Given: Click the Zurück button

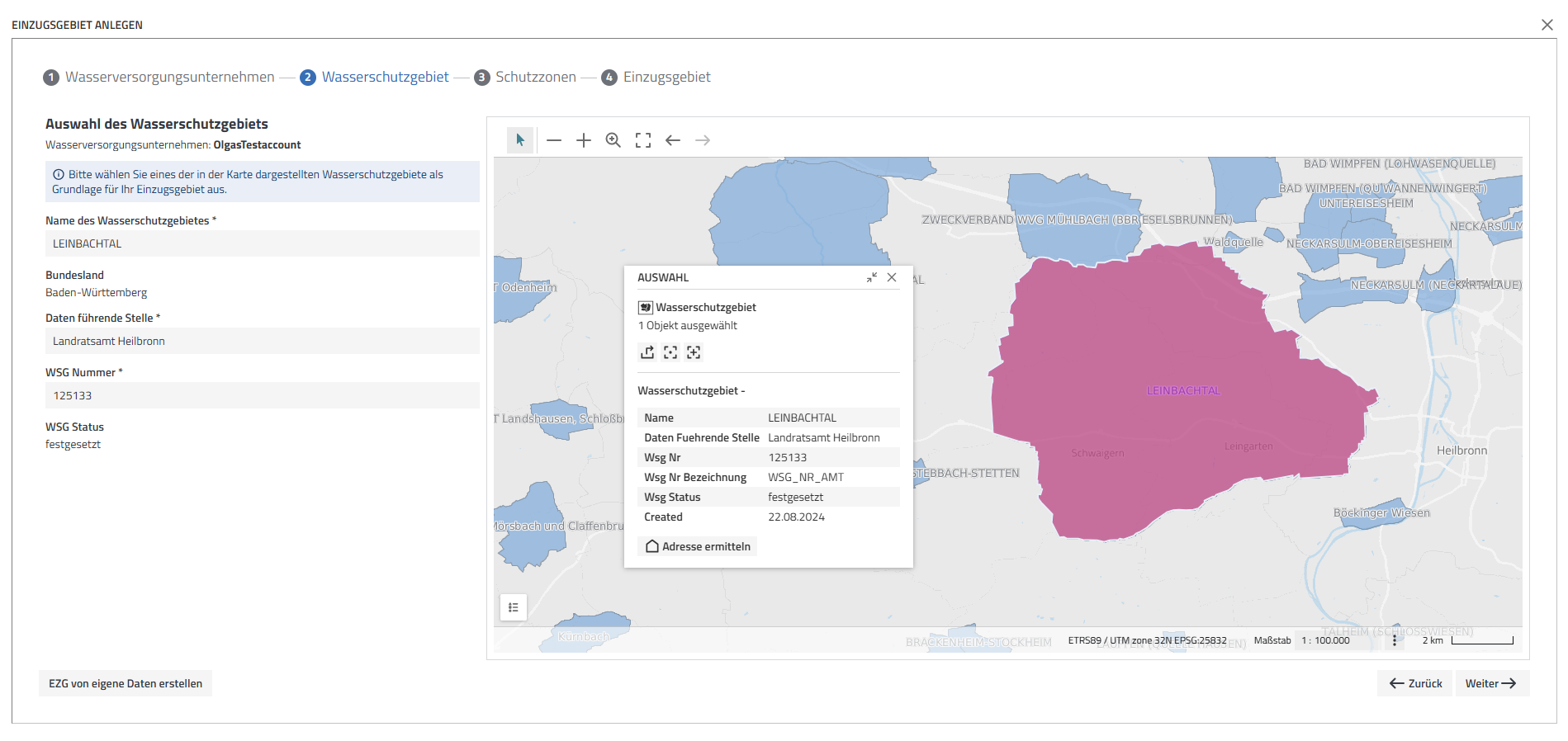Looking at the screenshot, I should click(x=1414, y=683).
